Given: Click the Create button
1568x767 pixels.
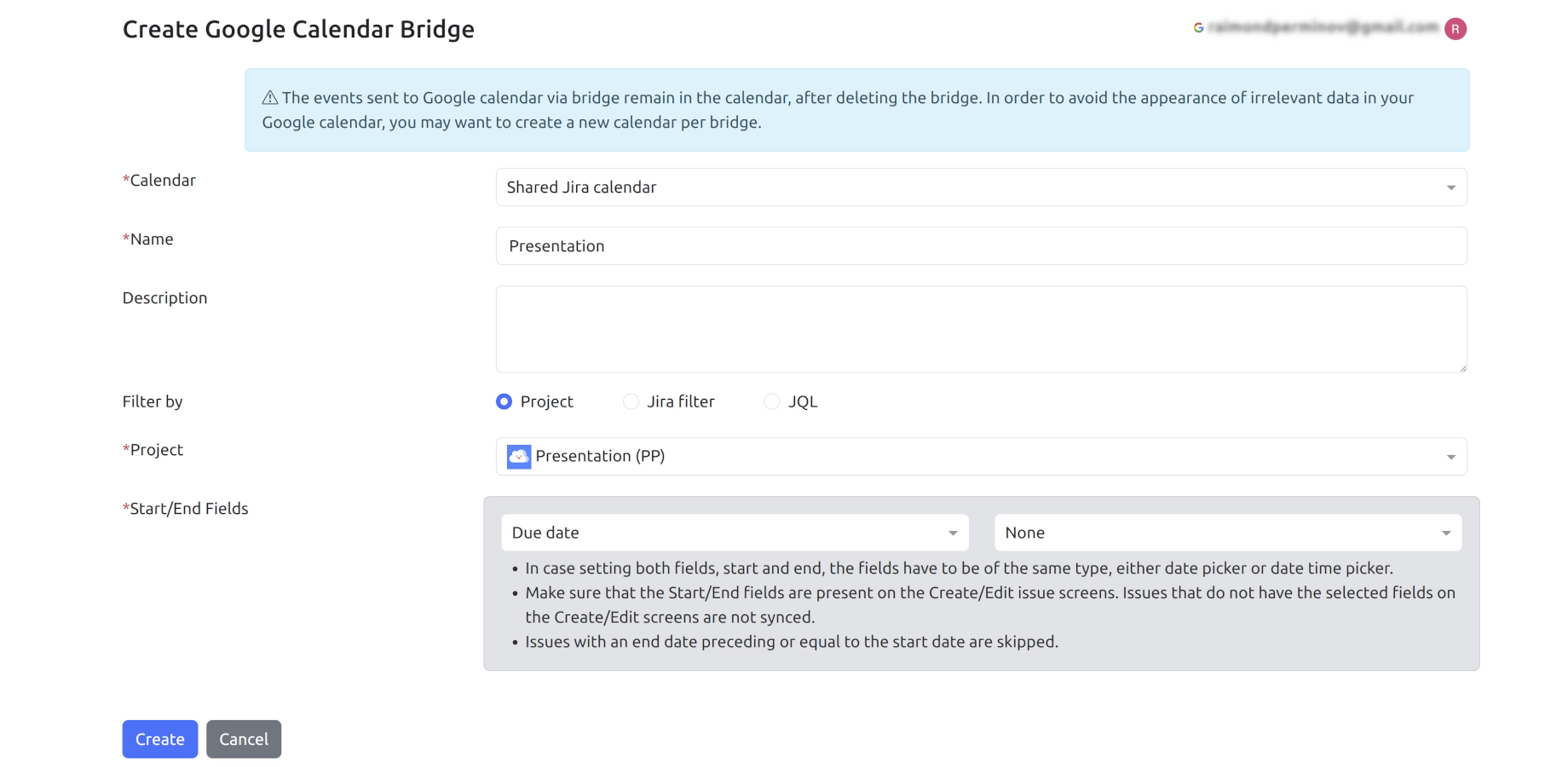Looking at the screenshot, I should click(160, 739).
